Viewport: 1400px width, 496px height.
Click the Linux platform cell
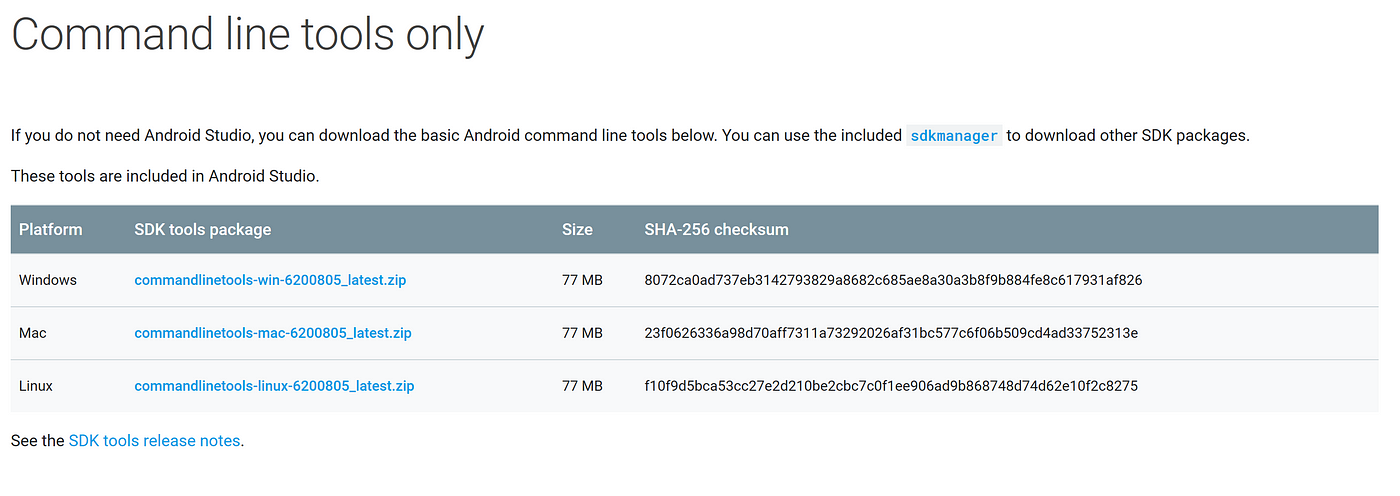click(x=36, y=386)
